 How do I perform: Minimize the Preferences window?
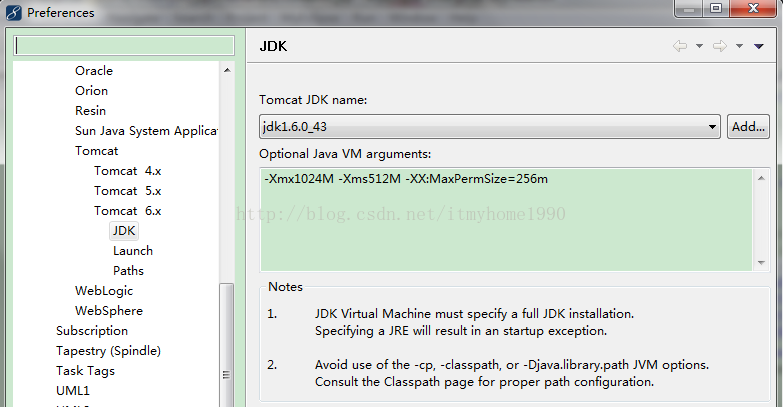[x=689, y=8]
